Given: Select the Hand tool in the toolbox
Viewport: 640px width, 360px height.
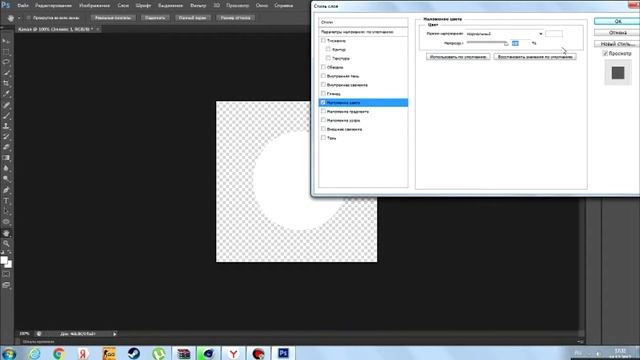Looking at the screenshot, I should tap(6, 233).
